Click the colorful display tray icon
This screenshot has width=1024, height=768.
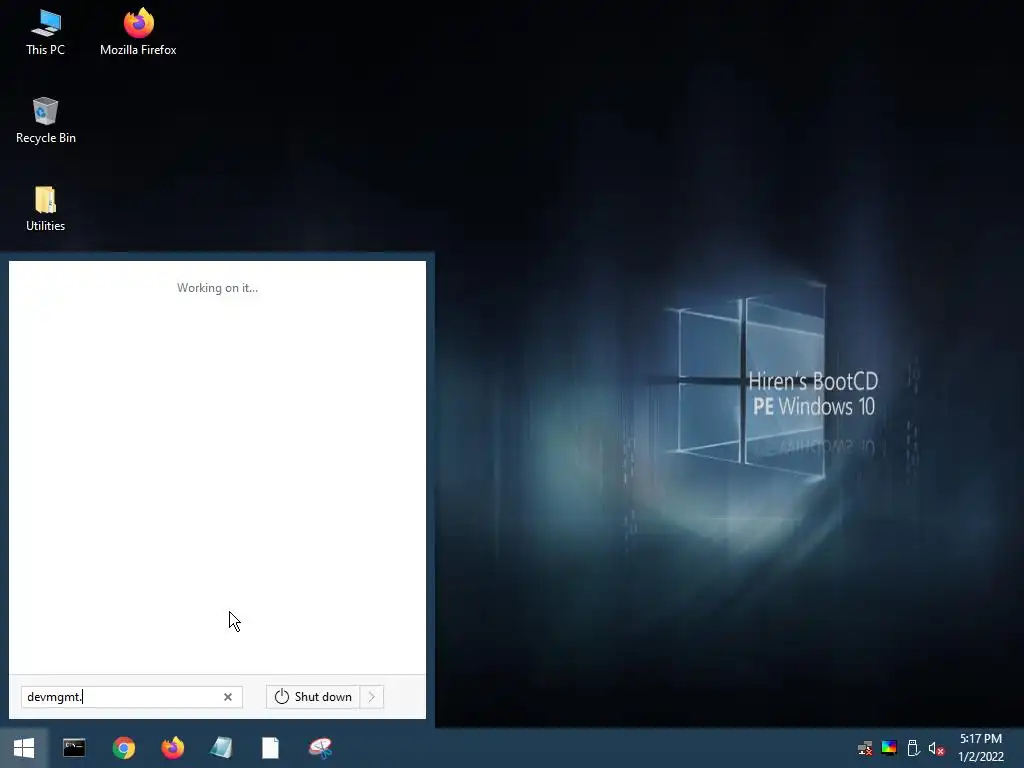click(889, 748)
